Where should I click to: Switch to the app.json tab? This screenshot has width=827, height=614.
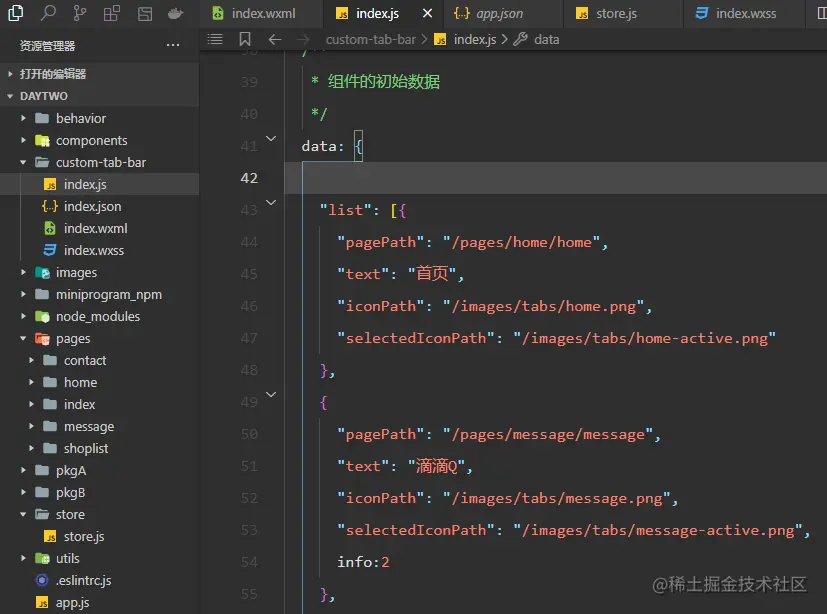coord(498,14)
